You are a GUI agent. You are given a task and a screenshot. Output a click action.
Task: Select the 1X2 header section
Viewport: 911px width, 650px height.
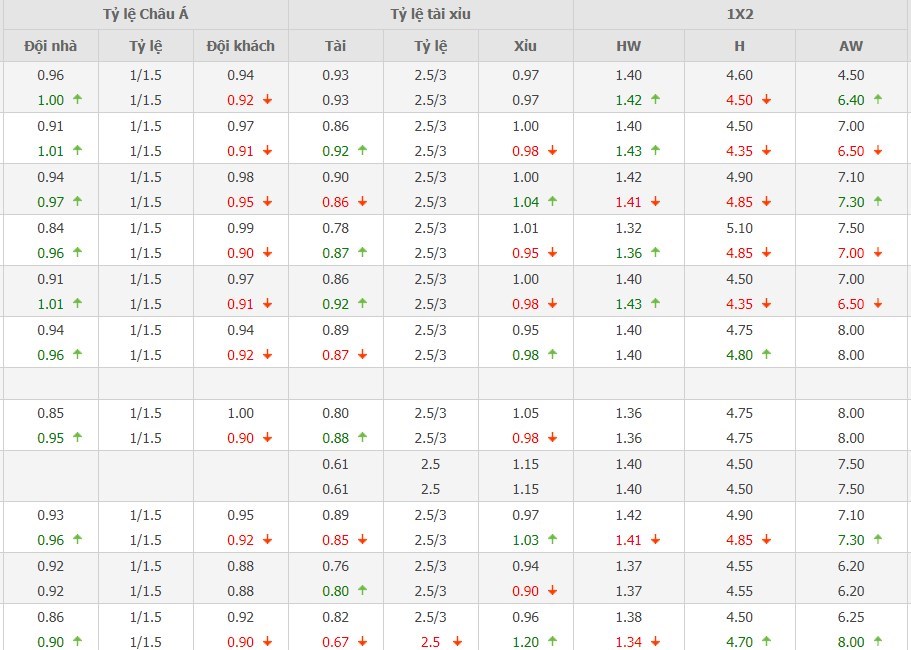coord(741,14)
